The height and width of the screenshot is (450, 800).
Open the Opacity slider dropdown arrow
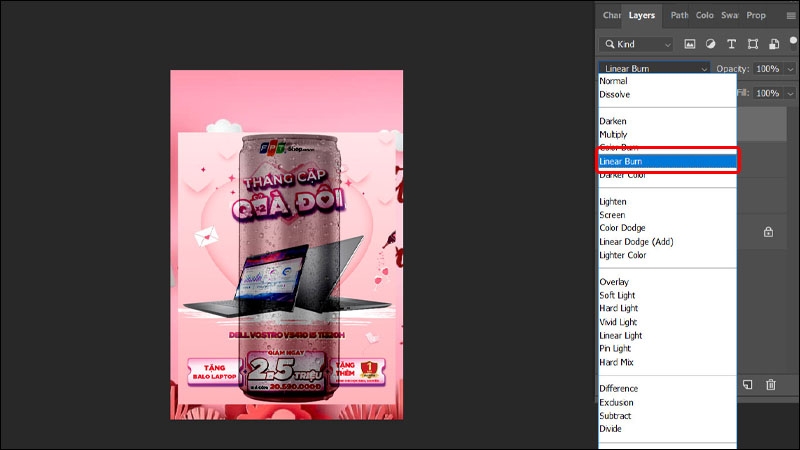[x=790, y=68]
